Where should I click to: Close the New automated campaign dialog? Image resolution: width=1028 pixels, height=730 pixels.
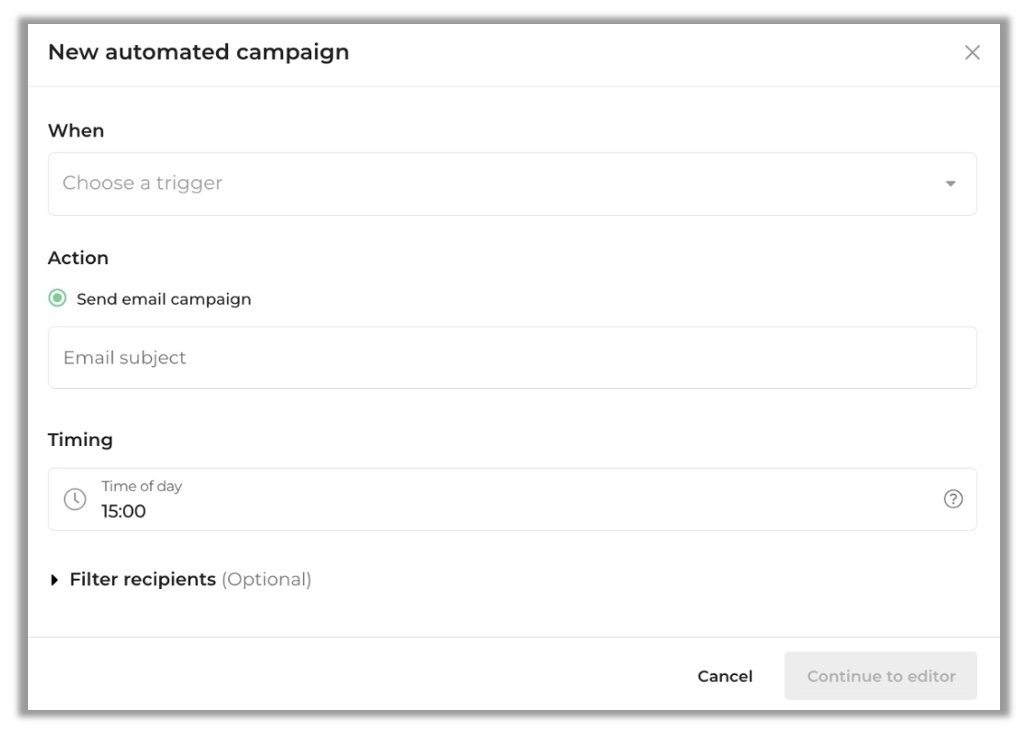pos(972,53)
